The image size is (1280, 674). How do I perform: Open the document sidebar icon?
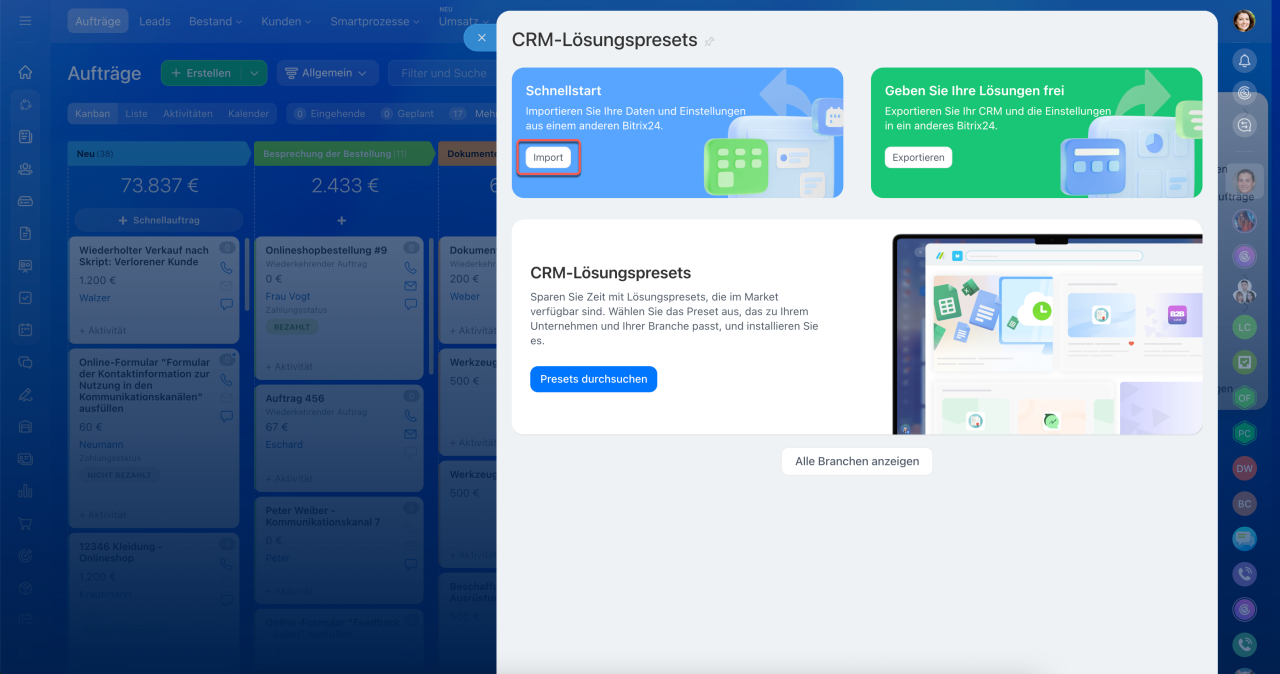coord(25,233)
